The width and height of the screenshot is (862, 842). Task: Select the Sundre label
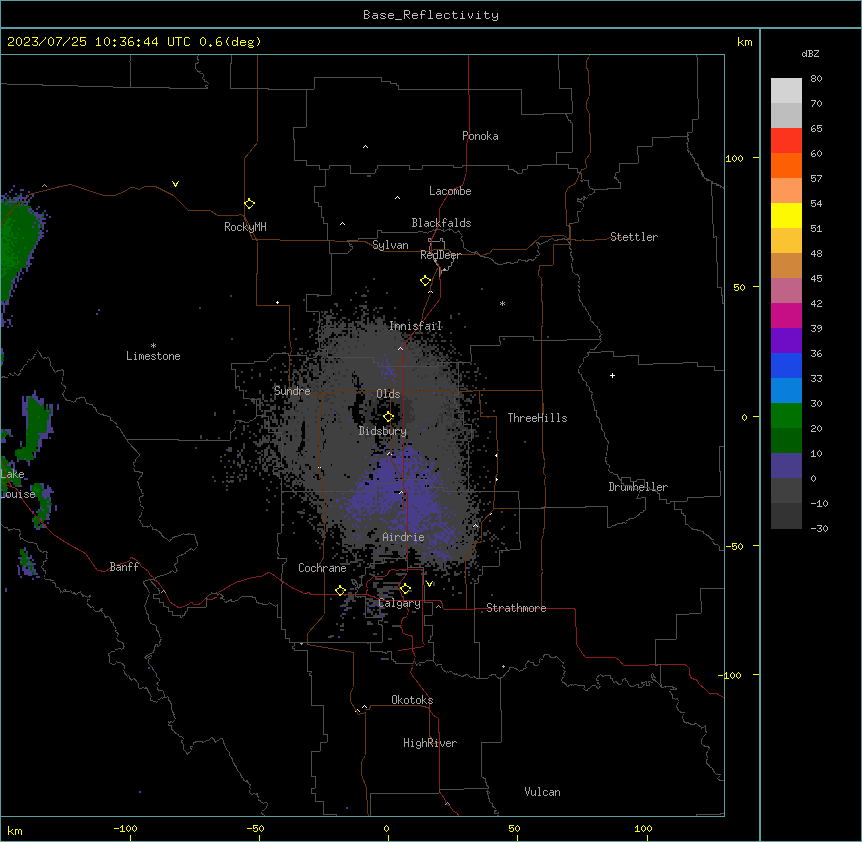coord(292,391)
